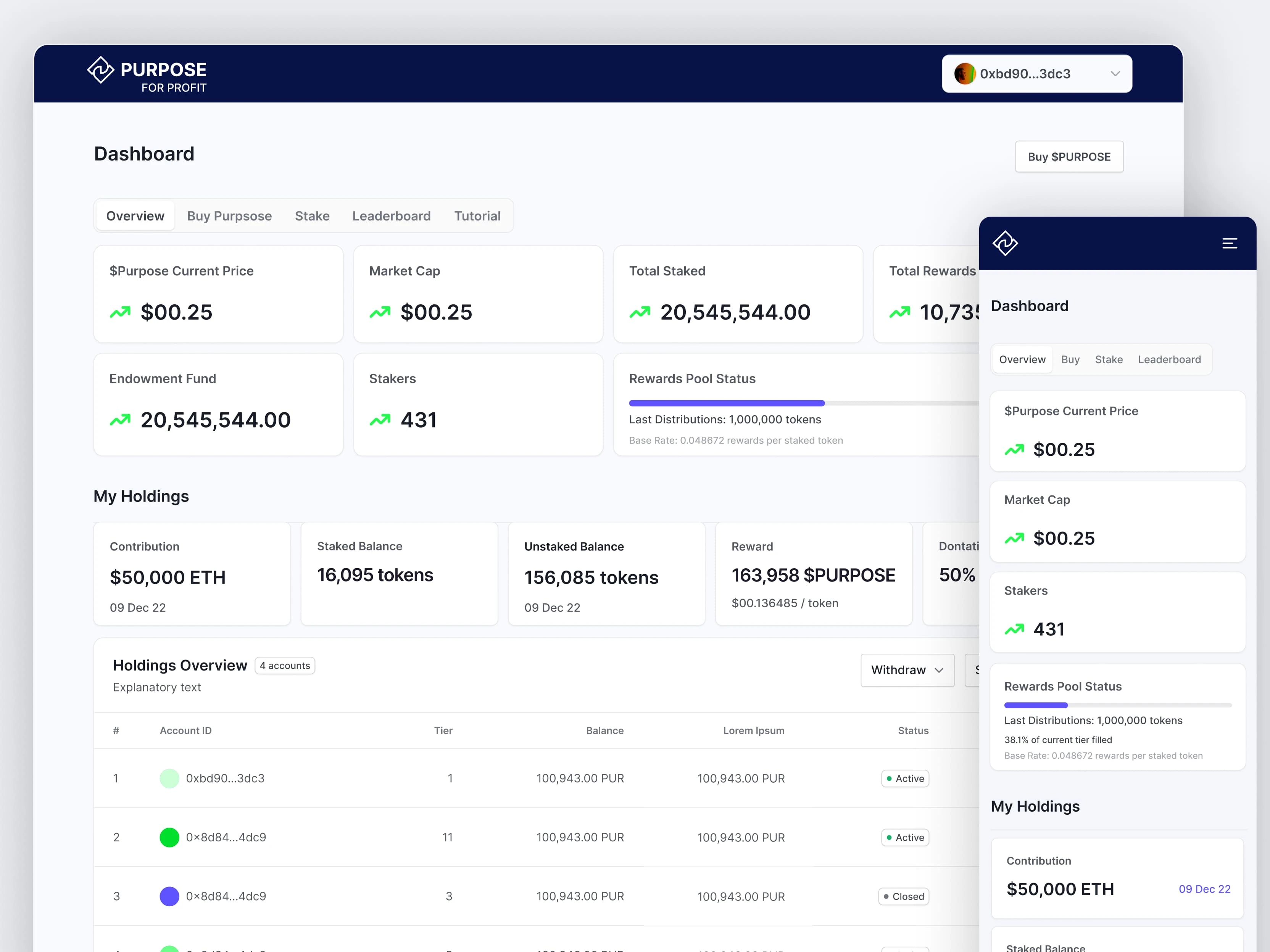Click the 163,958 $PURPOSE Reward value
Viewport: 1270px width, 952px height.
pos(813,575)
